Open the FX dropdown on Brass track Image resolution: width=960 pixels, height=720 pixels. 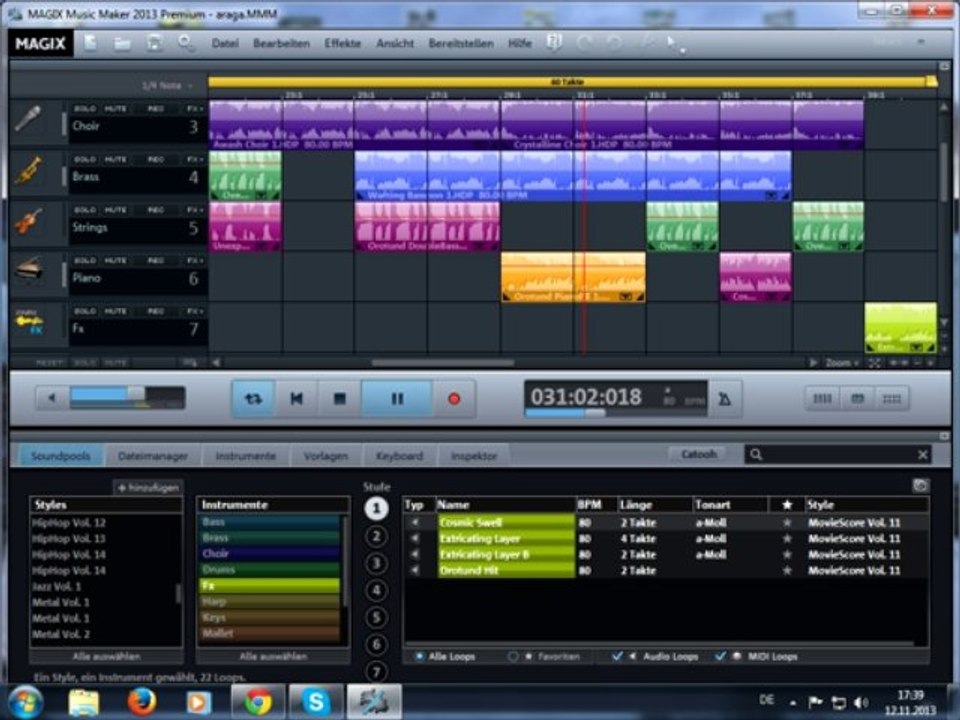coord(195,159)
